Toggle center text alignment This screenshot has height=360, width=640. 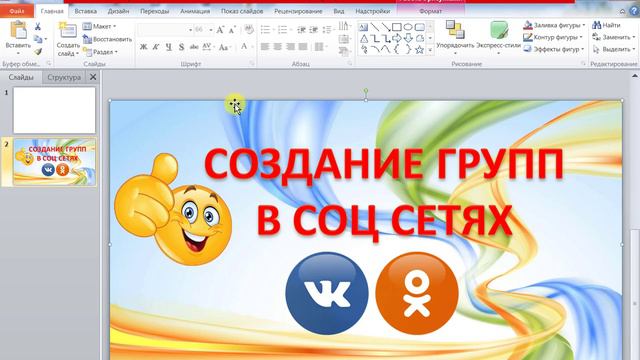278,47
